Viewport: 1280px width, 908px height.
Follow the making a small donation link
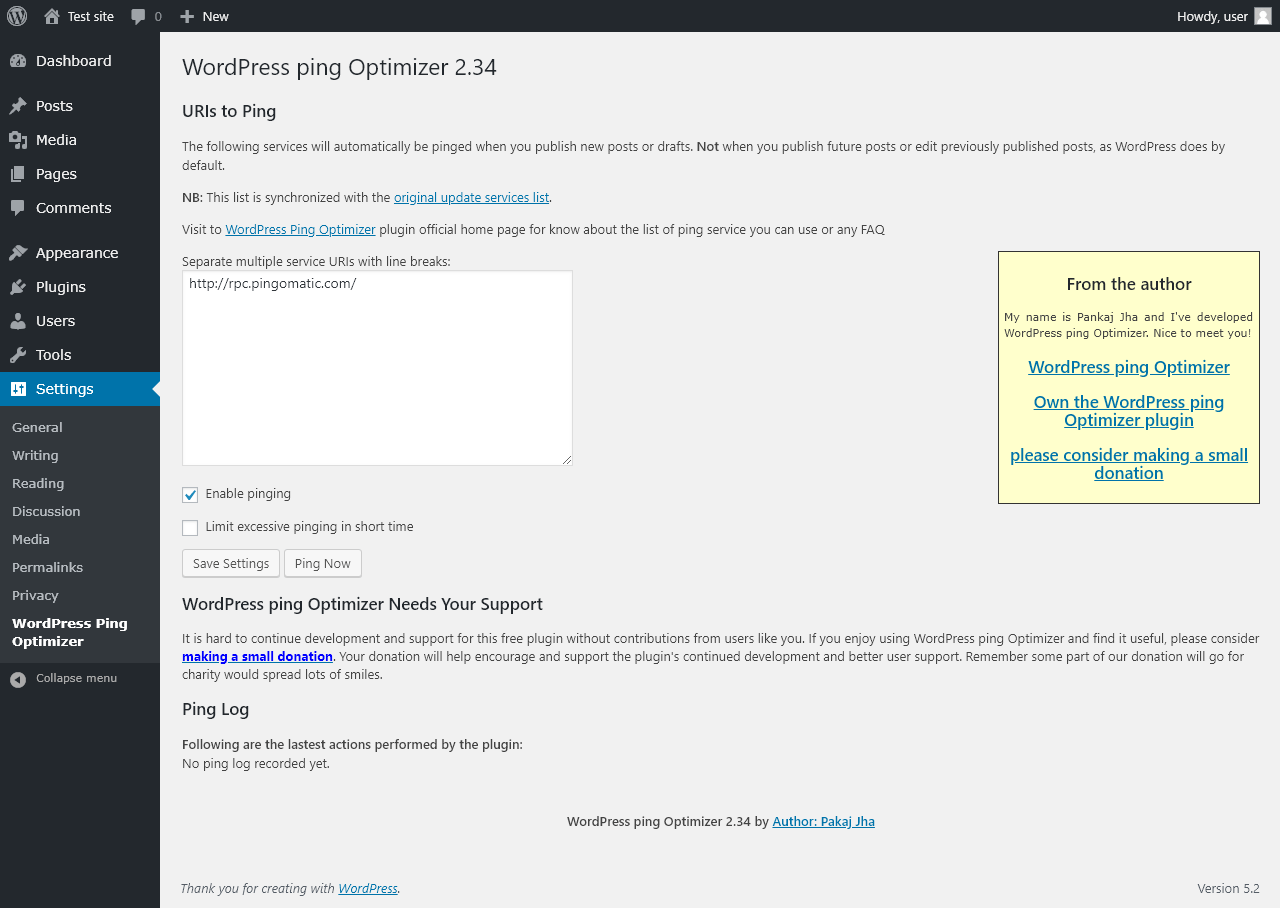[x=257, y=657]
